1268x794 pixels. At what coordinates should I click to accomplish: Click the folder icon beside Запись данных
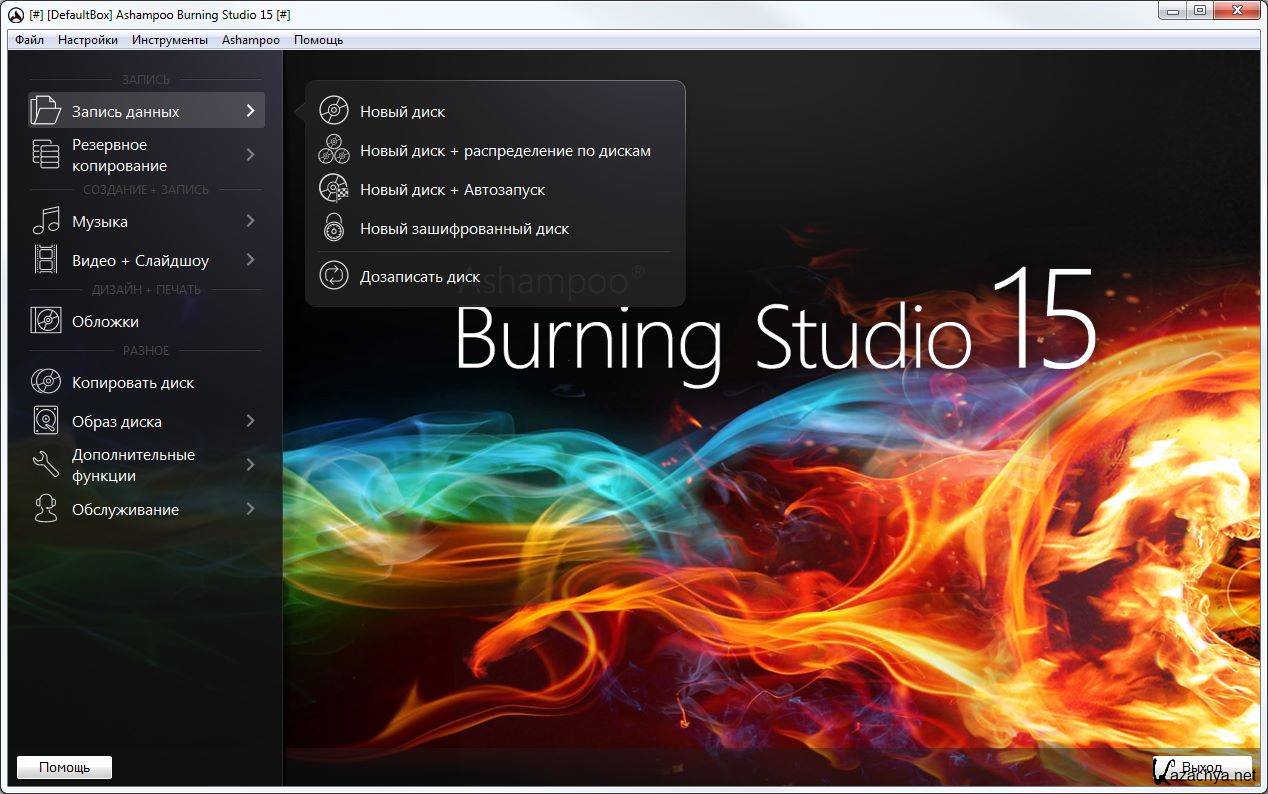click(x=46, y=111)
